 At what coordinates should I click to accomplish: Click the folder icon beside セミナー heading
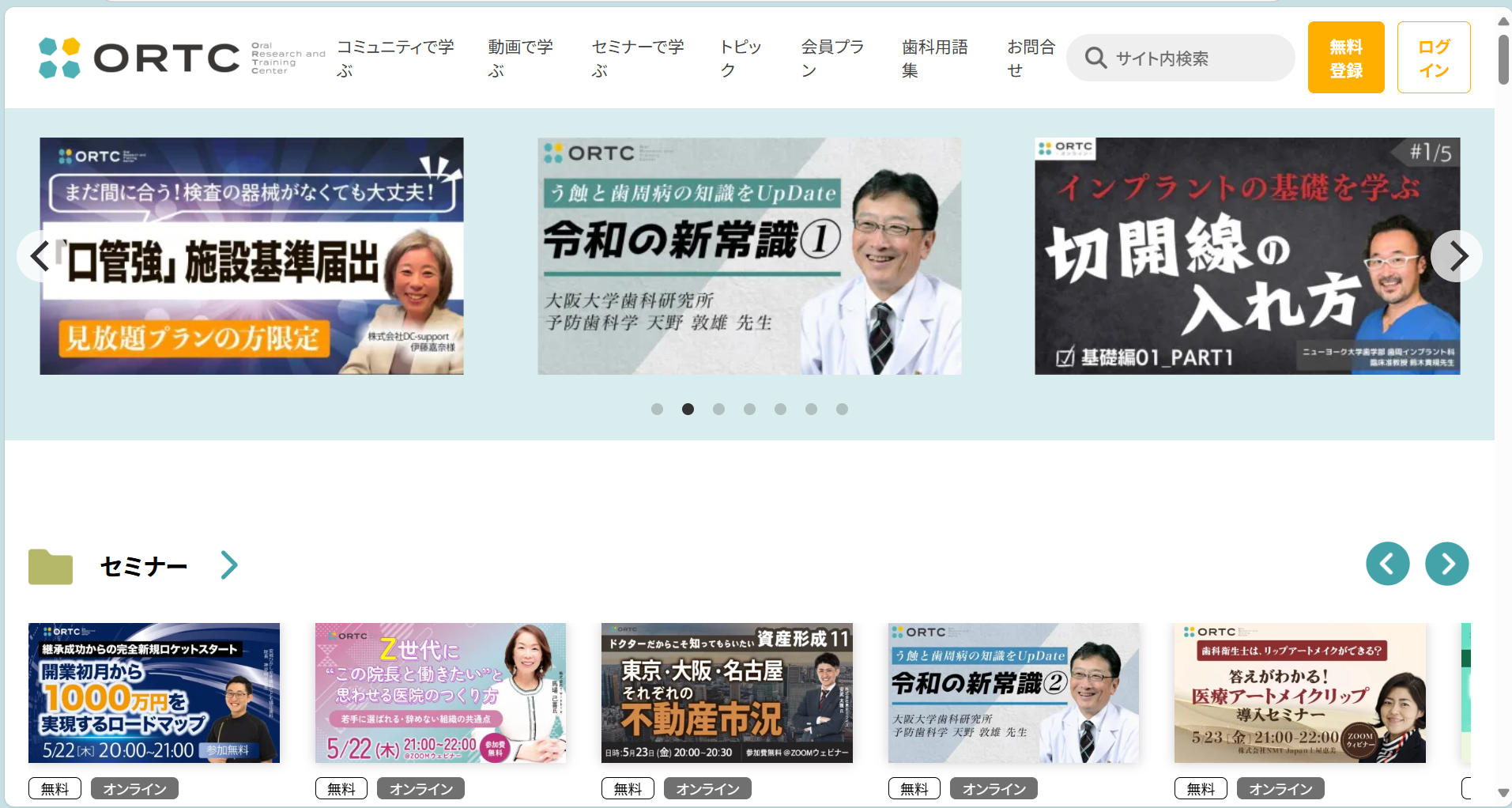(x=51, y=566)
